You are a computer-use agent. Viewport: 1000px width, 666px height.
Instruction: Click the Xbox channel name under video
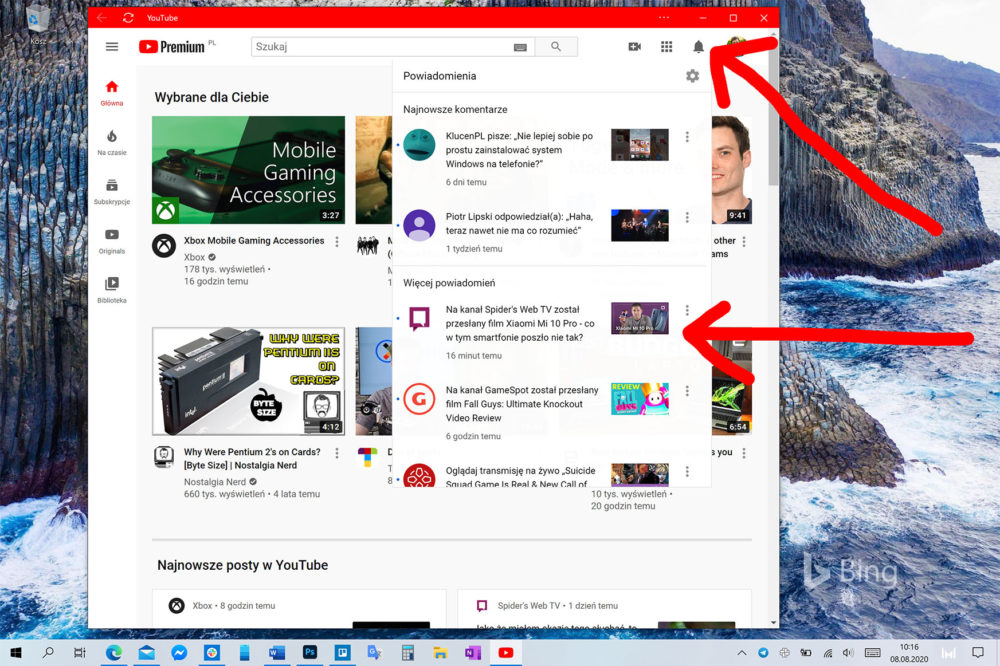click(x=195, y=257)
